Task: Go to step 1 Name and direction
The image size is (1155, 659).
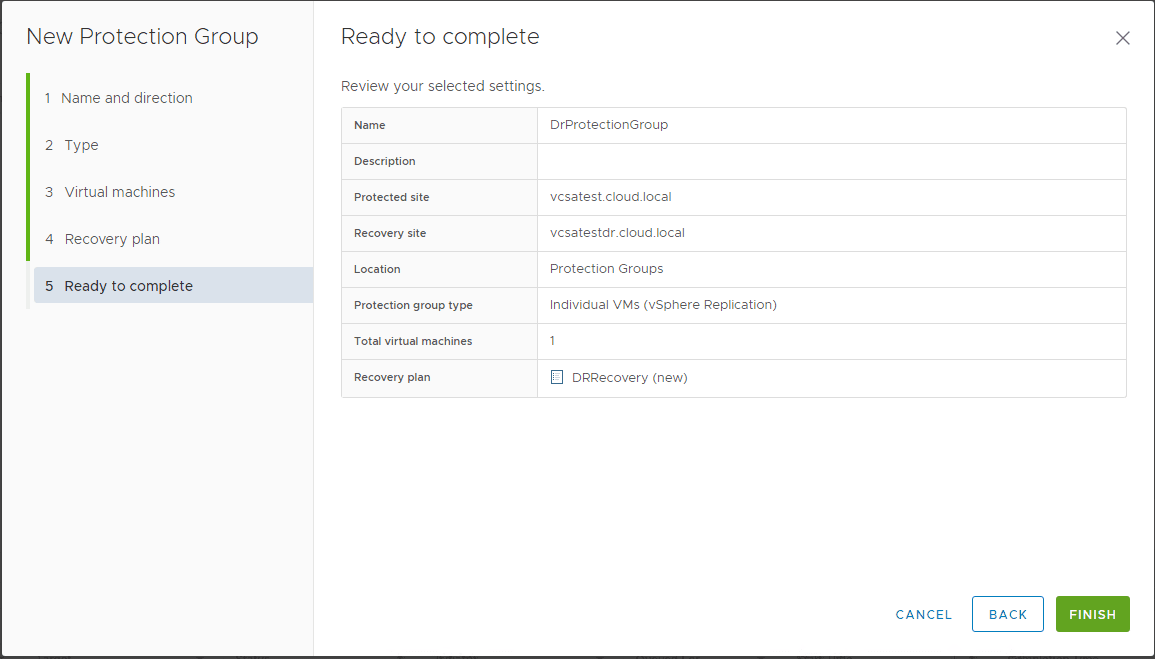Action: click(126, 98)
